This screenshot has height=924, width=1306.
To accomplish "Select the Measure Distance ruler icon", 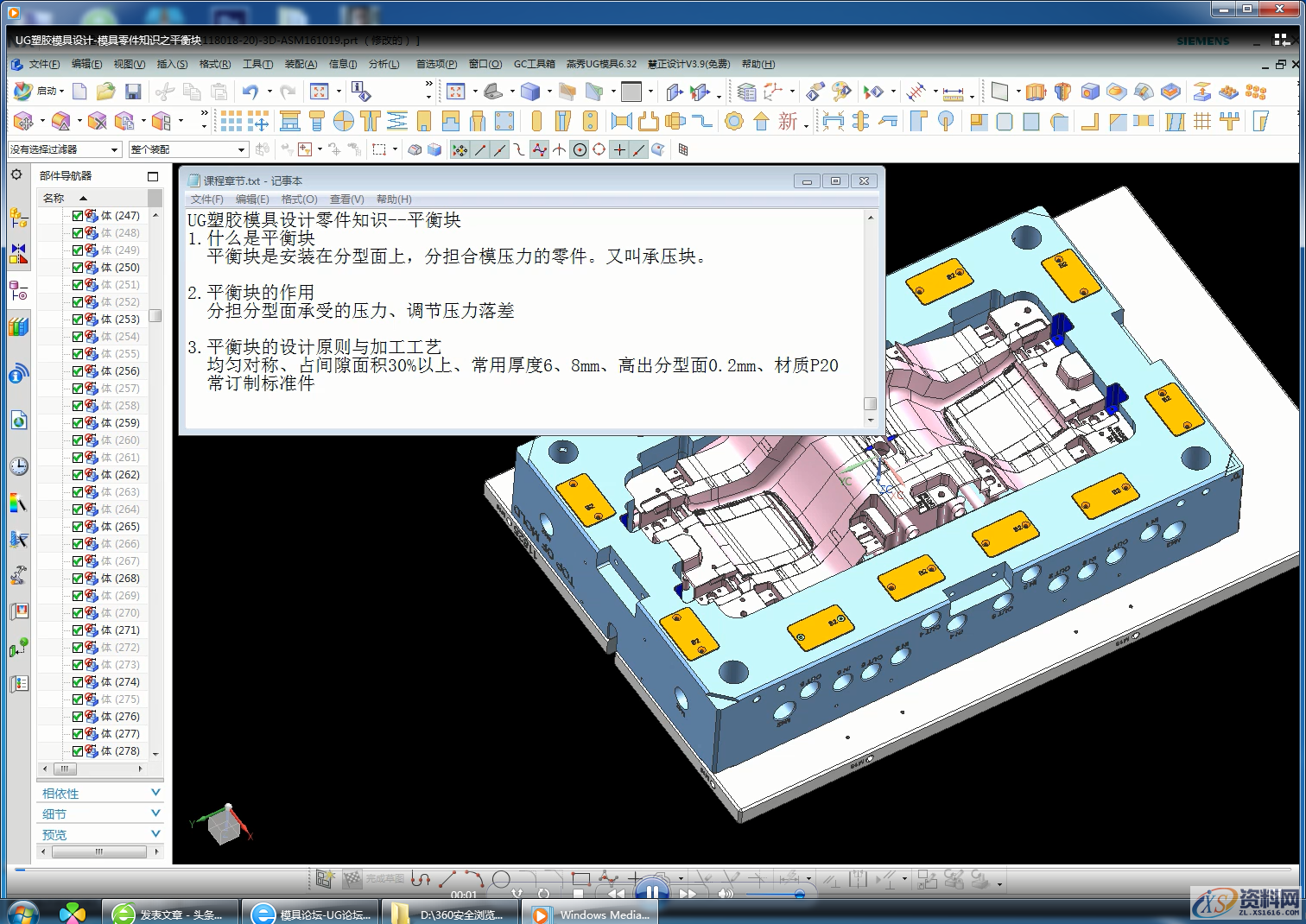I will click(x=951, y=91).
